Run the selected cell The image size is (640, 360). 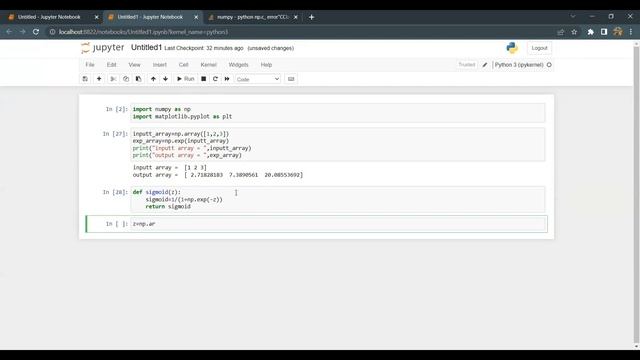(185, 79)
